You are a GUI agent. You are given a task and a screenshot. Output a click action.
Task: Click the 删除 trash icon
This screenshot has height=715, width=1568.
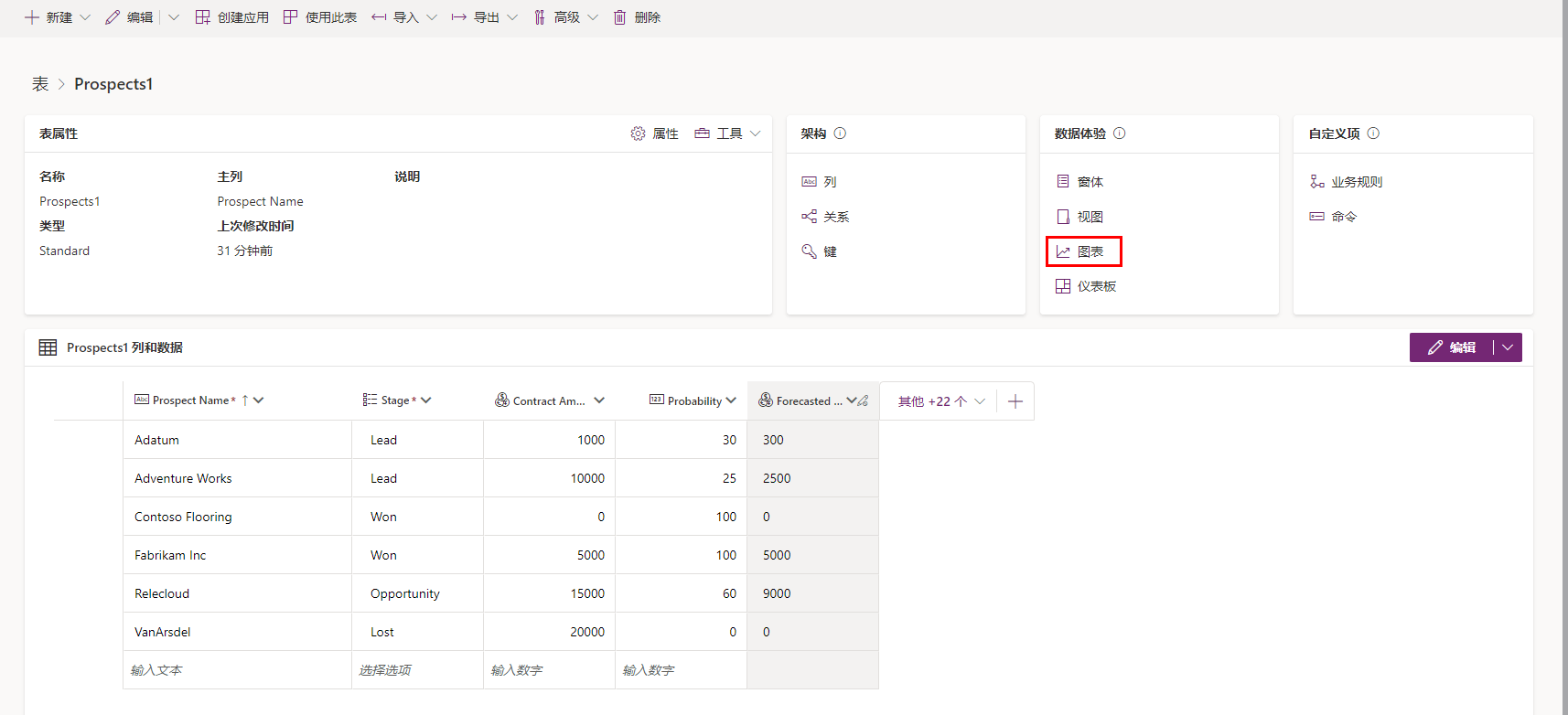coord(619,17)
